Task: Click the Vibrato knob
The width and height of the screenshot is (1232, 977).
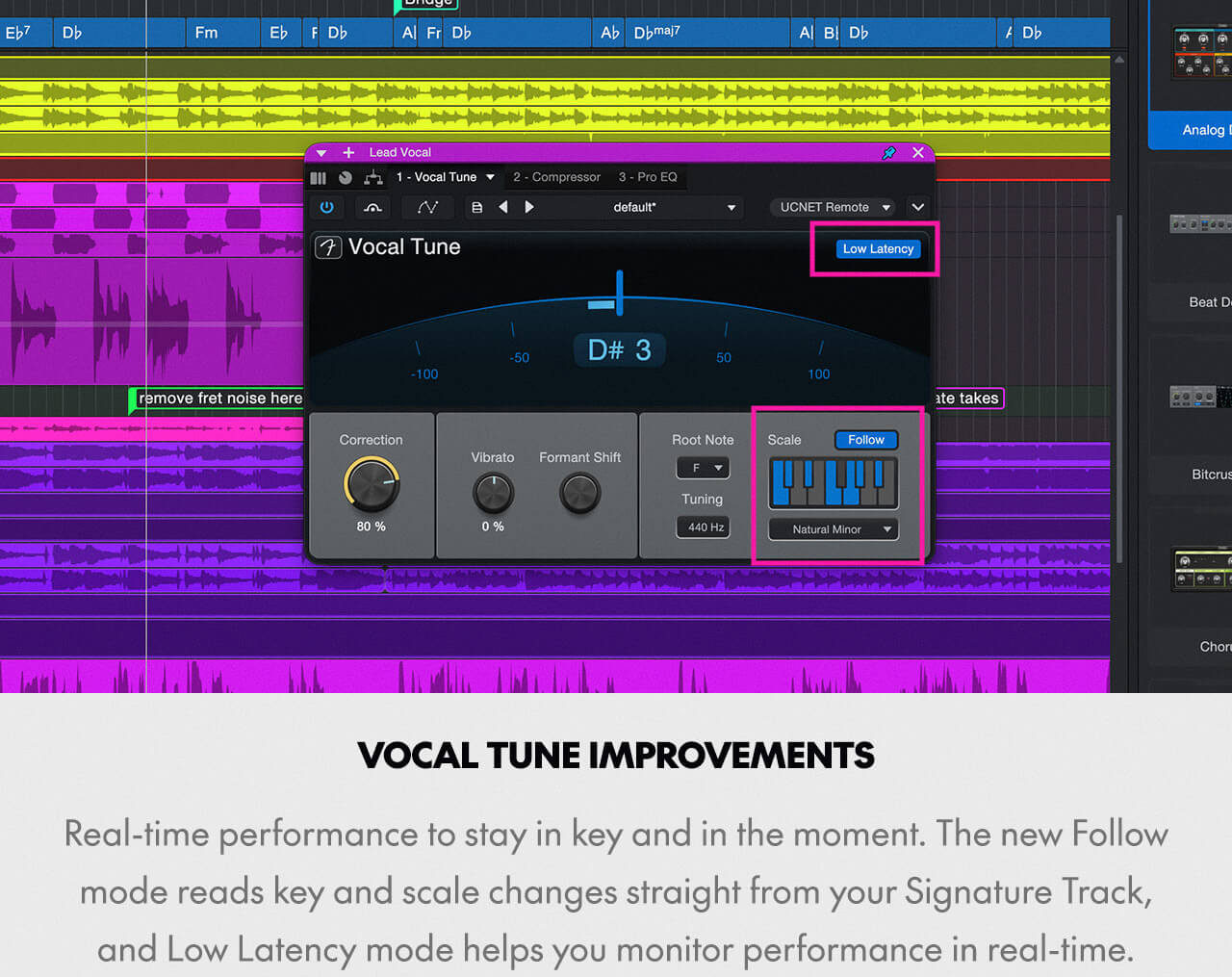Action: point(493,494)
